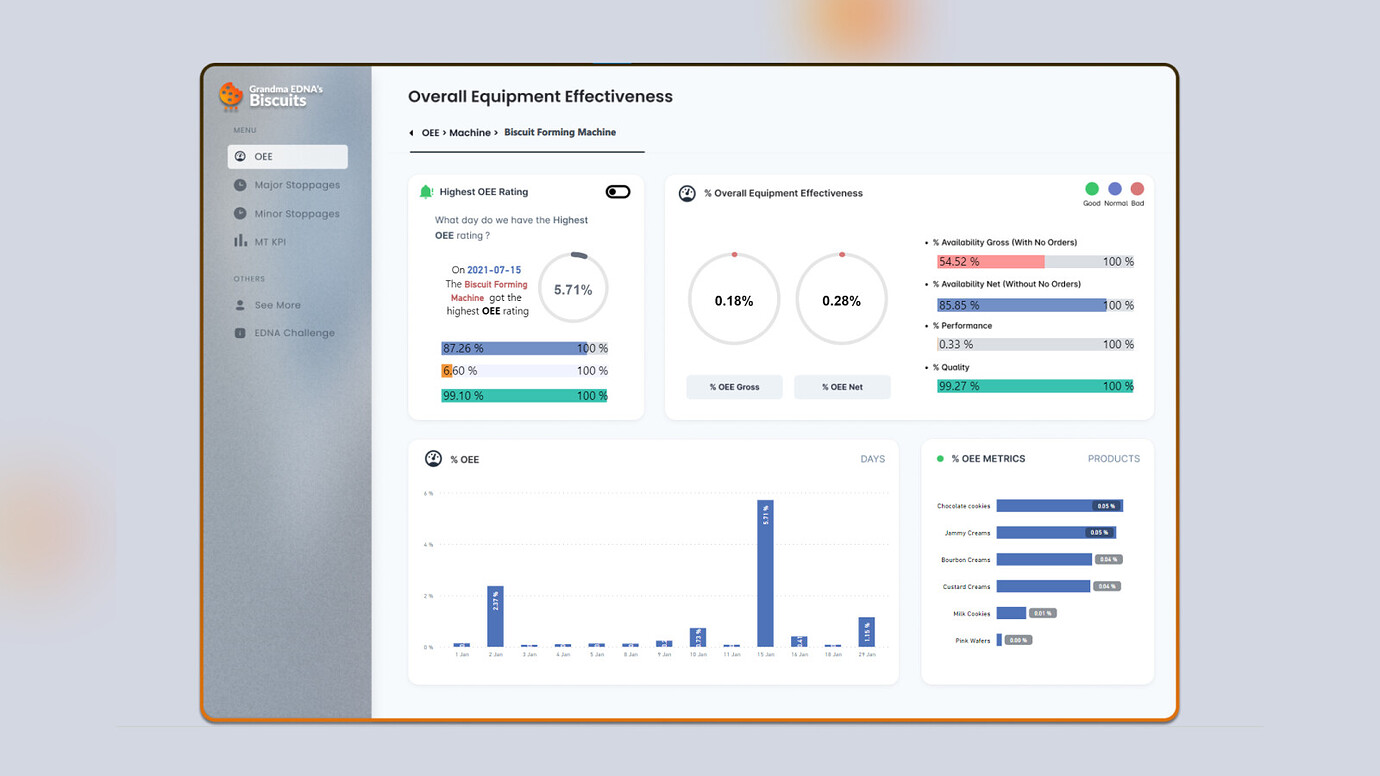Click the red Bad legend dot

(x=1137, y=188)
